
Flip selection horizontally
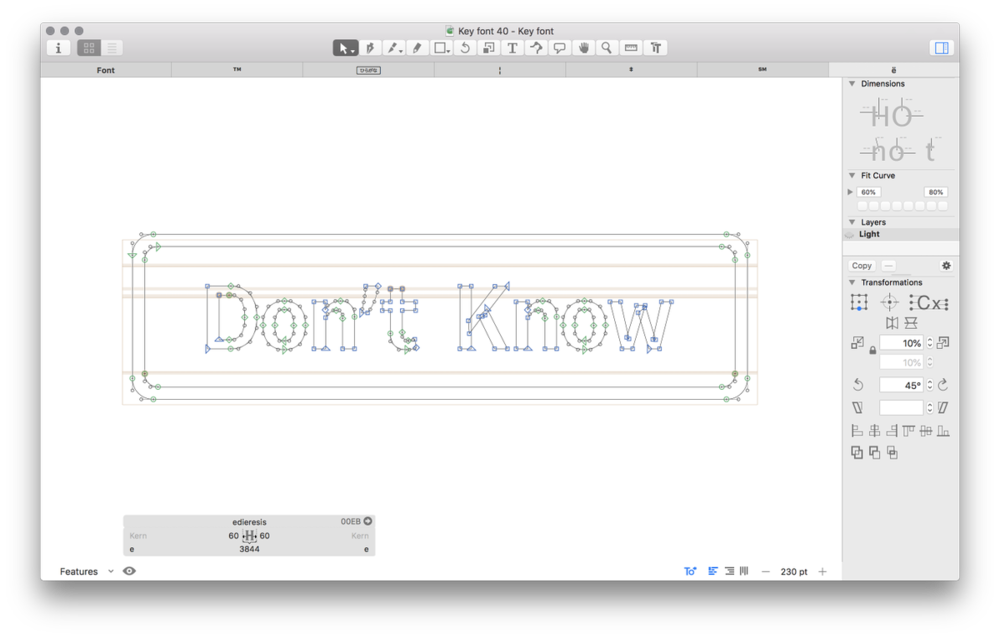click(892, 323)
